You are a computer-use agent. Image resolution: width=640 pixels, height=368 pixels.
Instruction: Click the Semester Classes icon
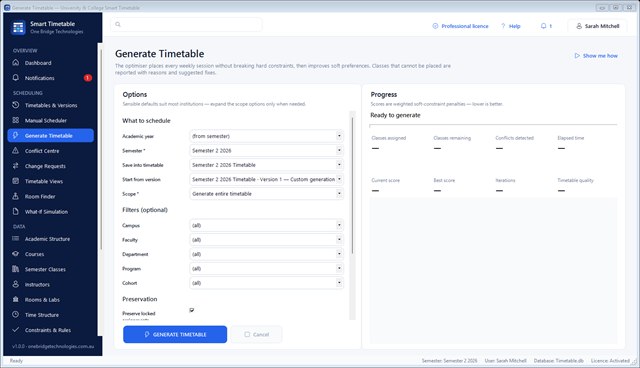[16, 269]
